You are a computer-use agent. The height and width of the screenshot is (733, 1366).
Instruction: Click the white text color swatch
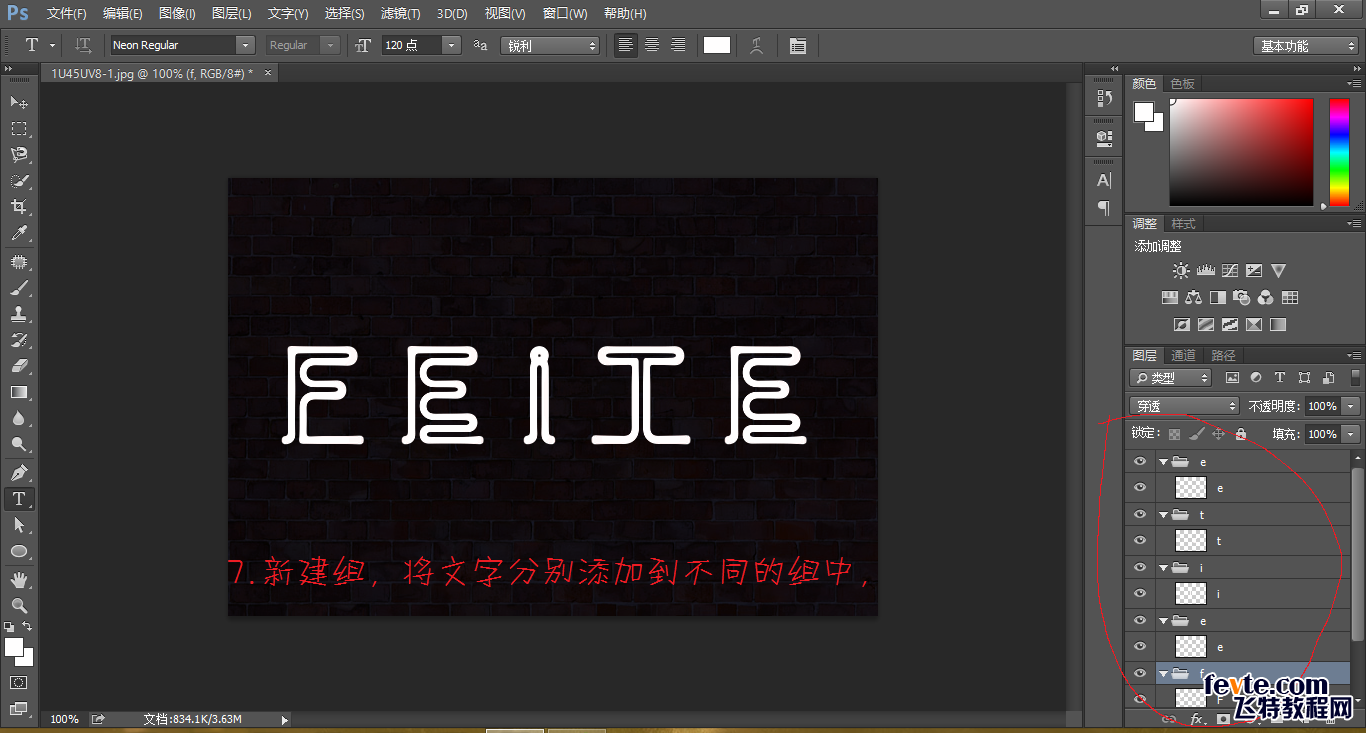tap(716, 45)
